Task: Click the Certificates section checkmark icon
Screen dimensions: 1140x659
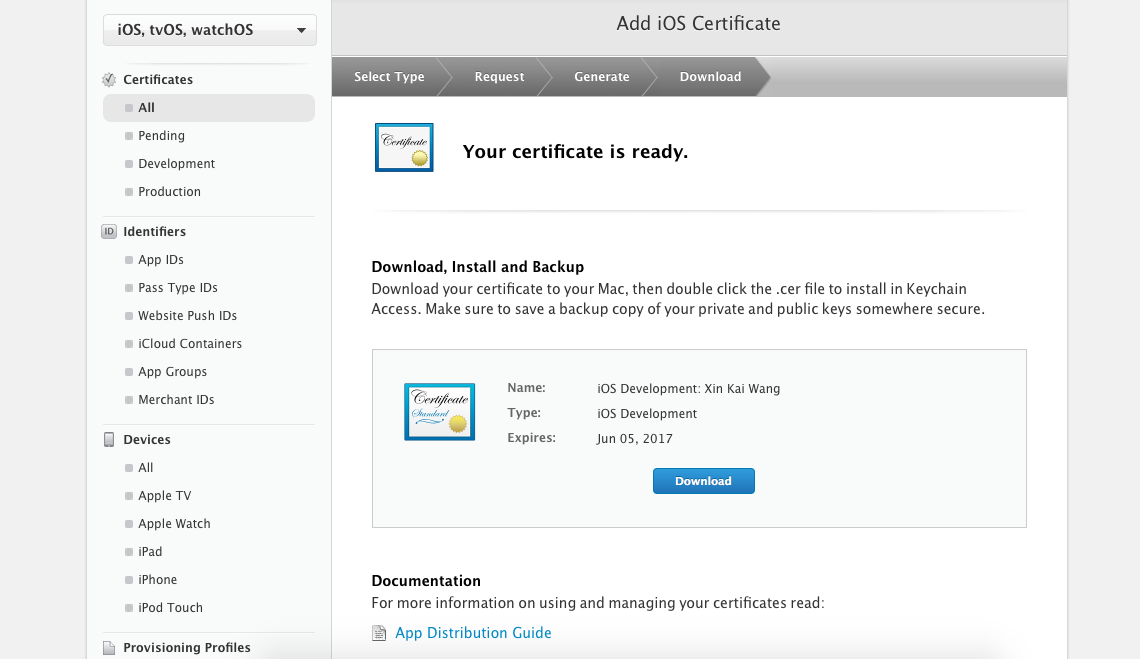Action: point(109,80)
